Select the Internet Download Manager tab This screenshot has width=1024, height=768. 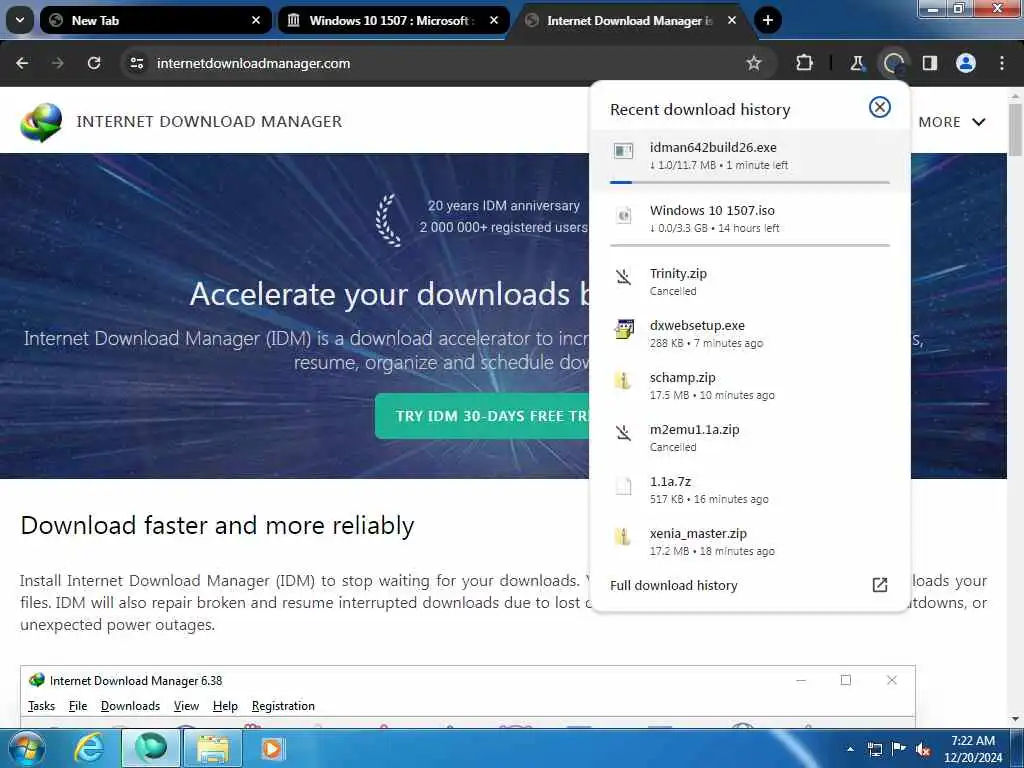coord(631,20)
